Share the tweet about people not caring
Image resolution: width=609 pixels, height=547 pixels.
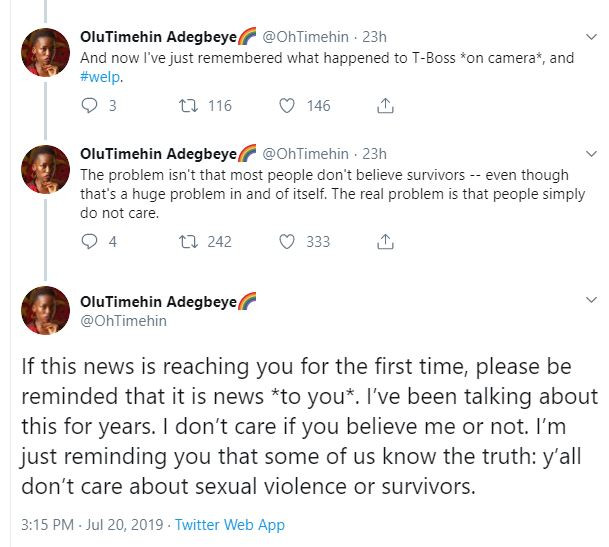tap(385, 241)
